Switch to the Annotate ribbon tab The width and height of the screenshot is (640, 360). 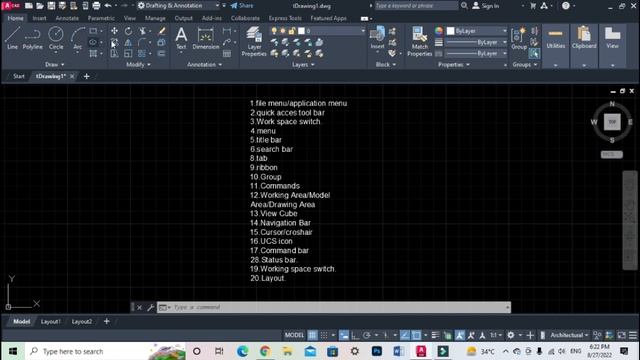click(x=67, y=18)
